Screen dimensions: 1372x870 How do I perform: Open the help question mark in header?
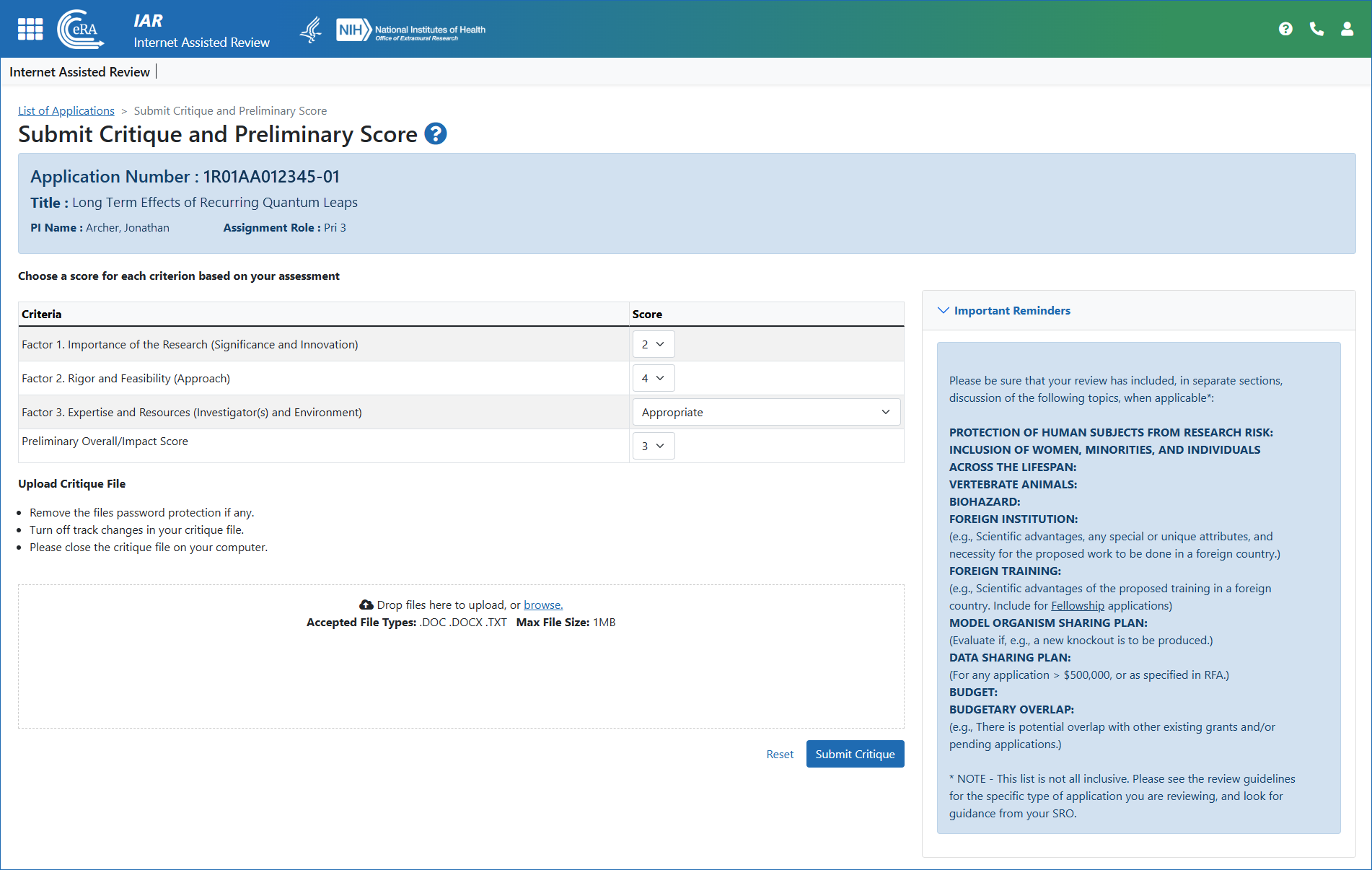[1285, 29]
